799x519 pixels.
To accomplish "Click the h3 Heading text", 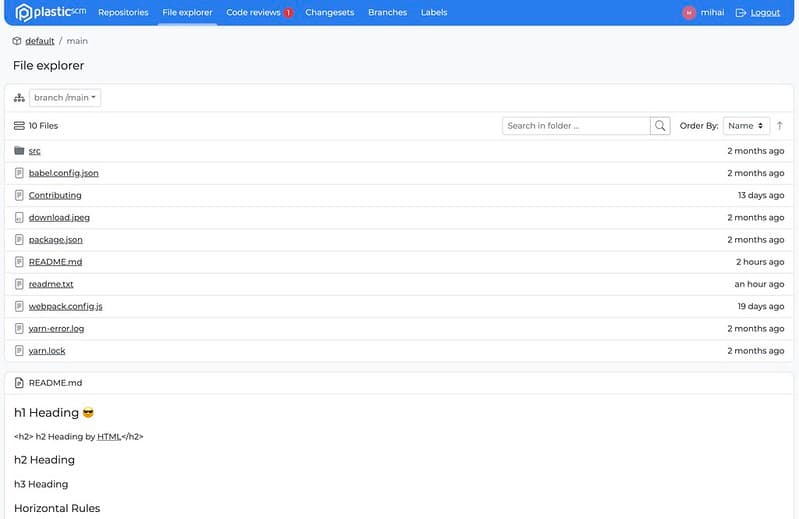I will [41, 484].
